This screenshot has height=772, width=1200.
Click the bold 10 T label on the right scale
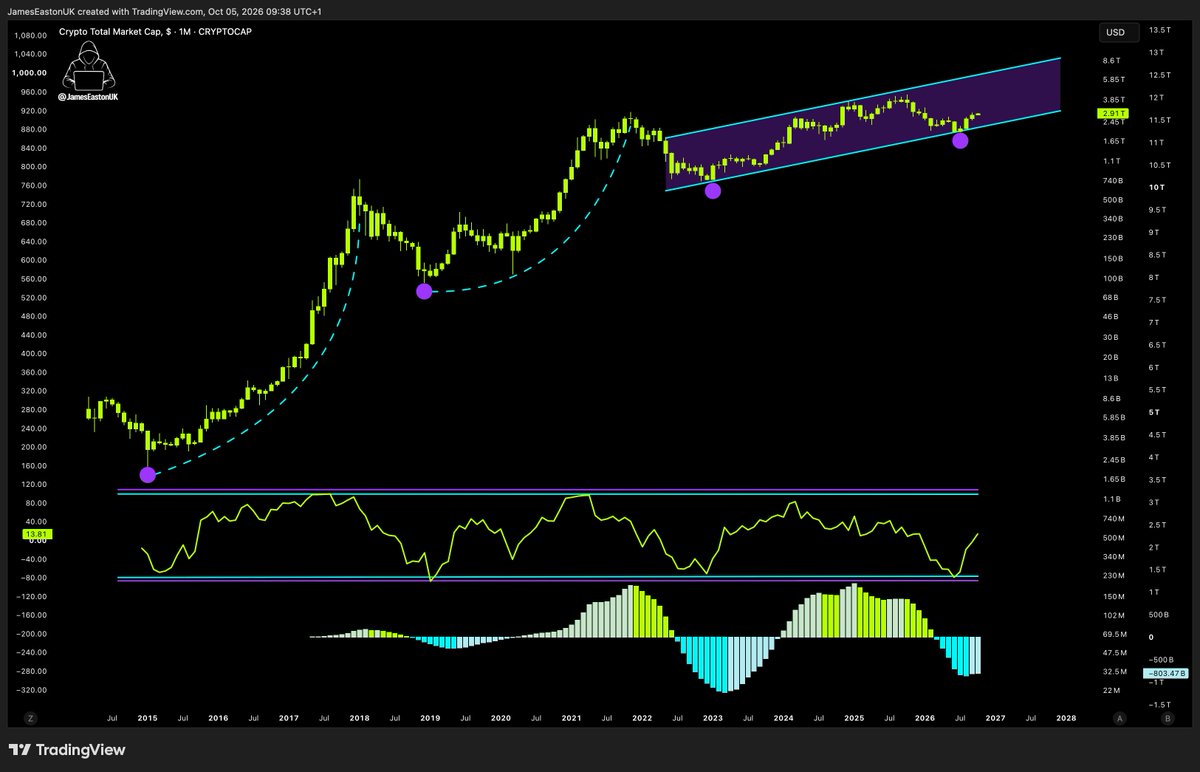[x=1157, y=187]
